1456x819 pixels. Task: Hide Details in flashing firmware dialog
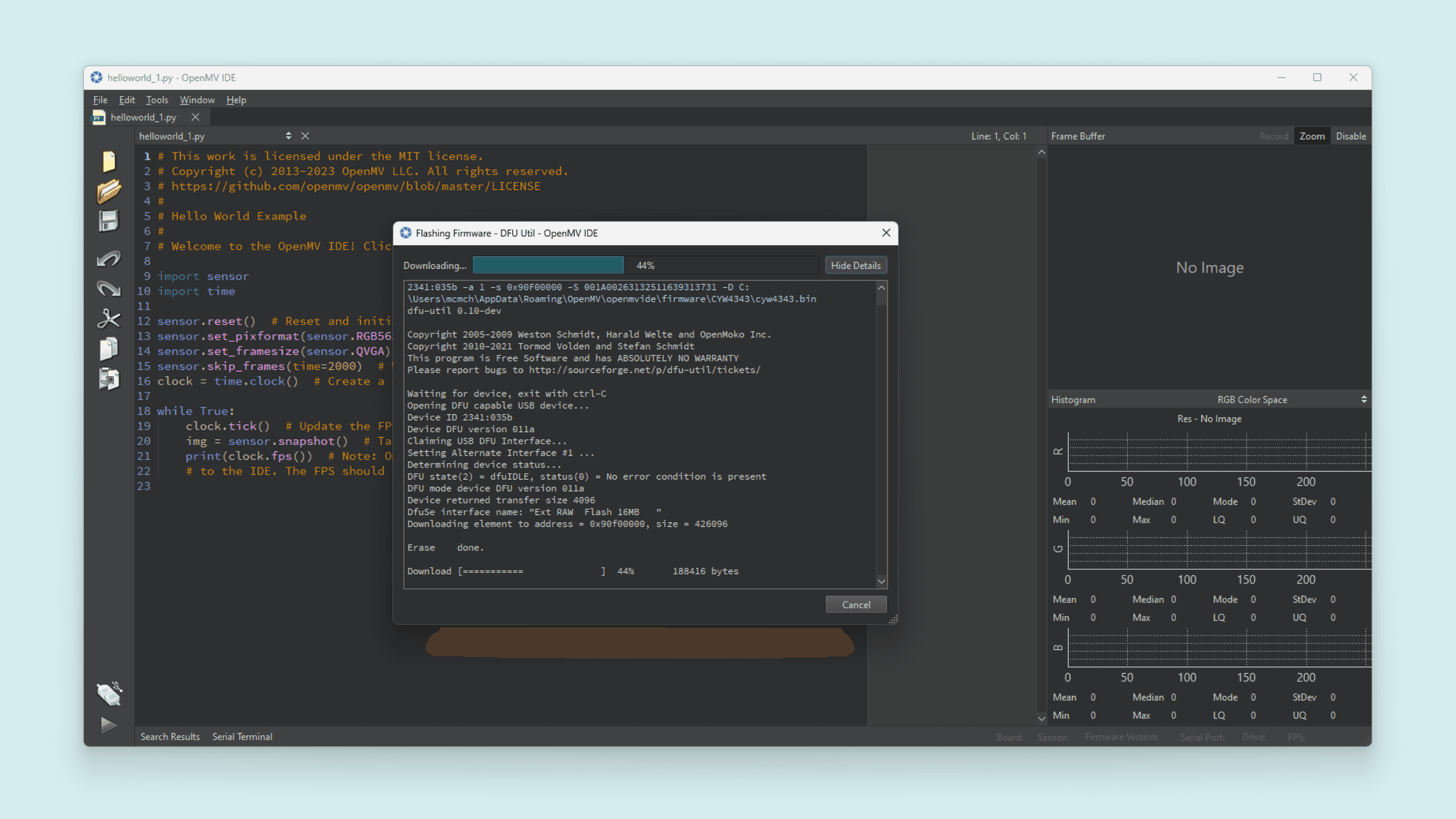[x=855, y=265]
